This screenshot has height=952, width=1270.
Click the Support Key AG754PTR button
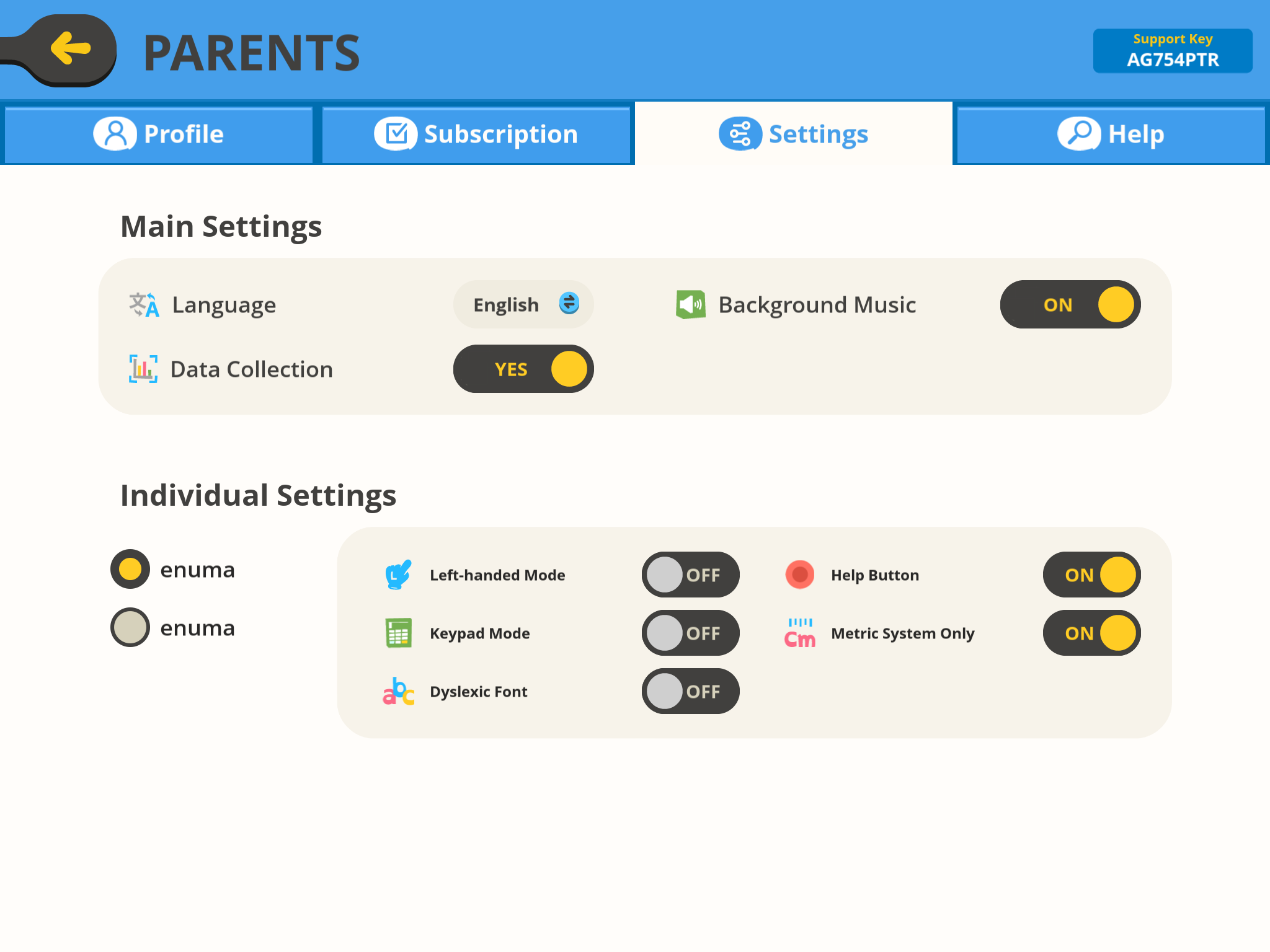pos(1173,51)
